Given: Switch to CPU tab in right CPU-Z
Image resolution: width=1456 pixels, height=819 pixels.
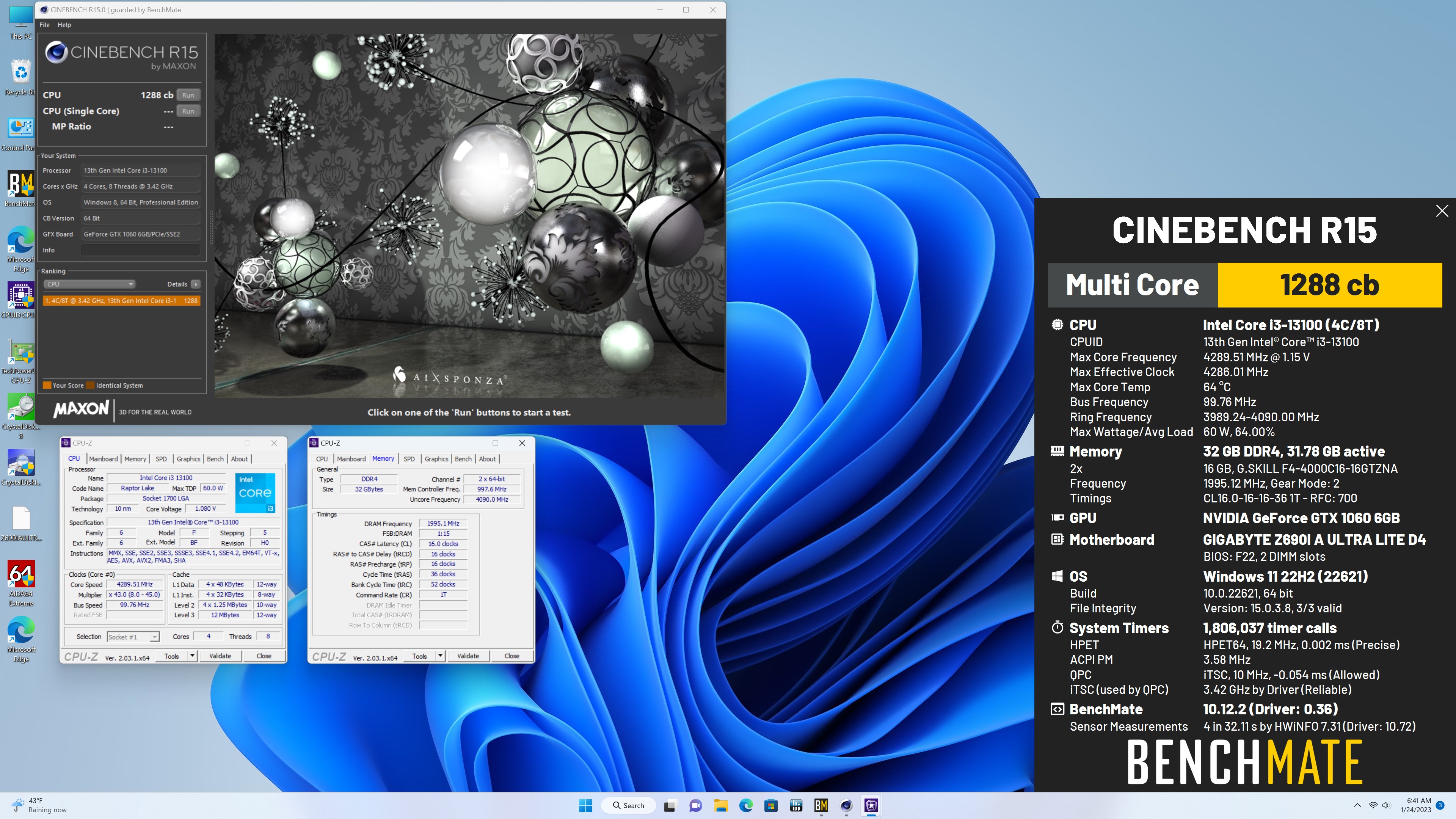Looking at the screenshot, I should coord(322,459).
